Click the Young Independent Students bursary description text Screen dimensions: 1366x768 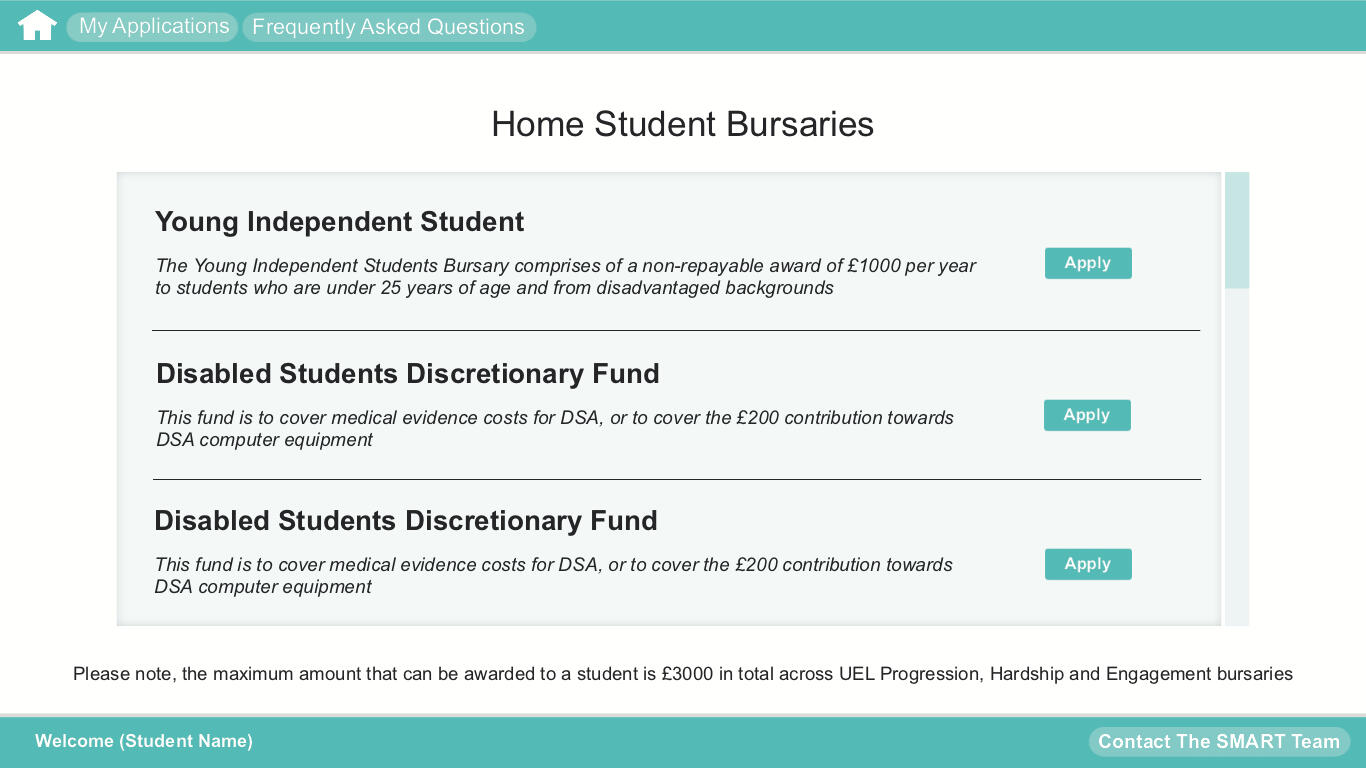pos(566,276)
